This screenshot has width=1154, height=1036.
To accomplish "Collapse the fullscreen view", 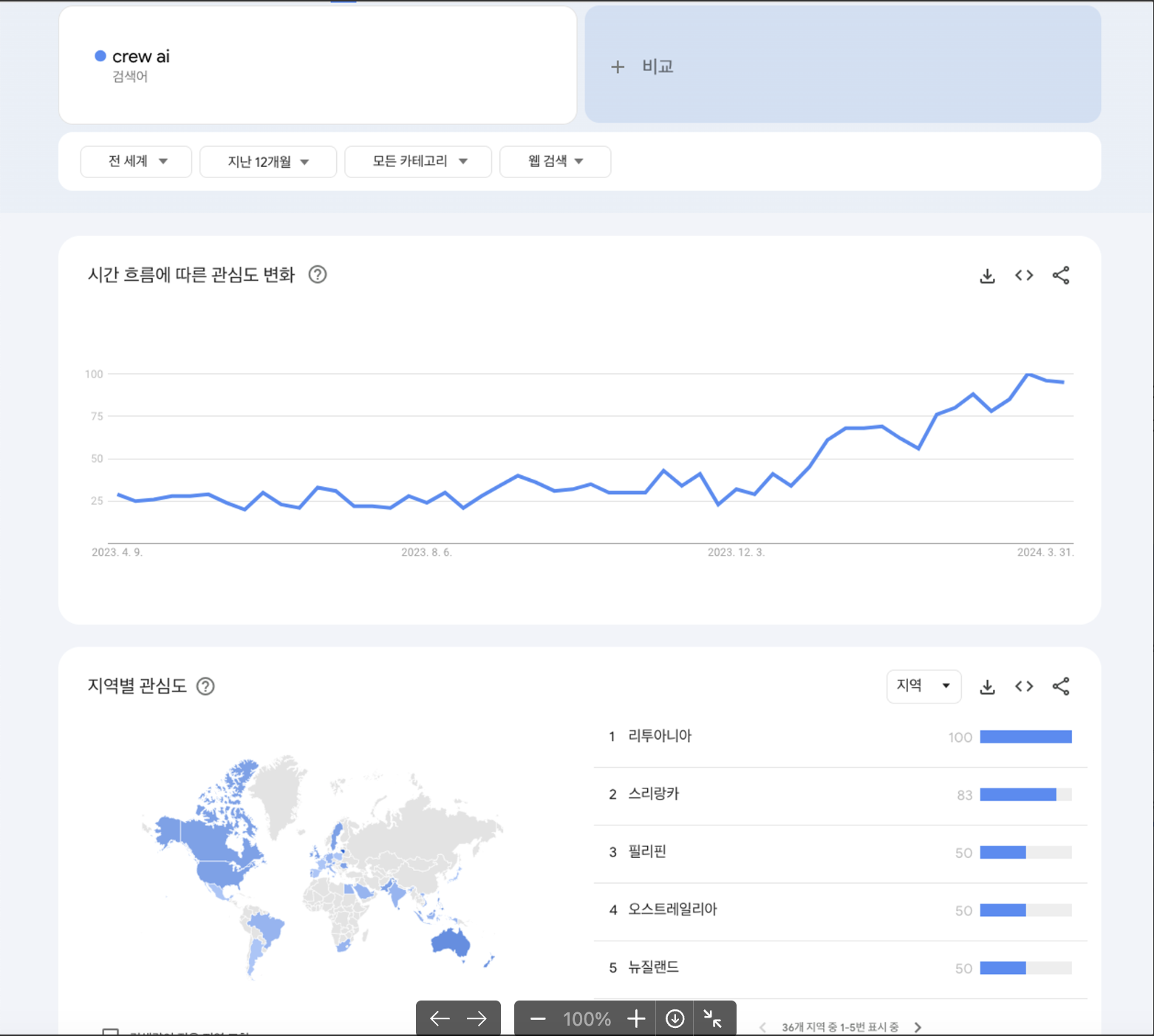I will pos(713,1020).
